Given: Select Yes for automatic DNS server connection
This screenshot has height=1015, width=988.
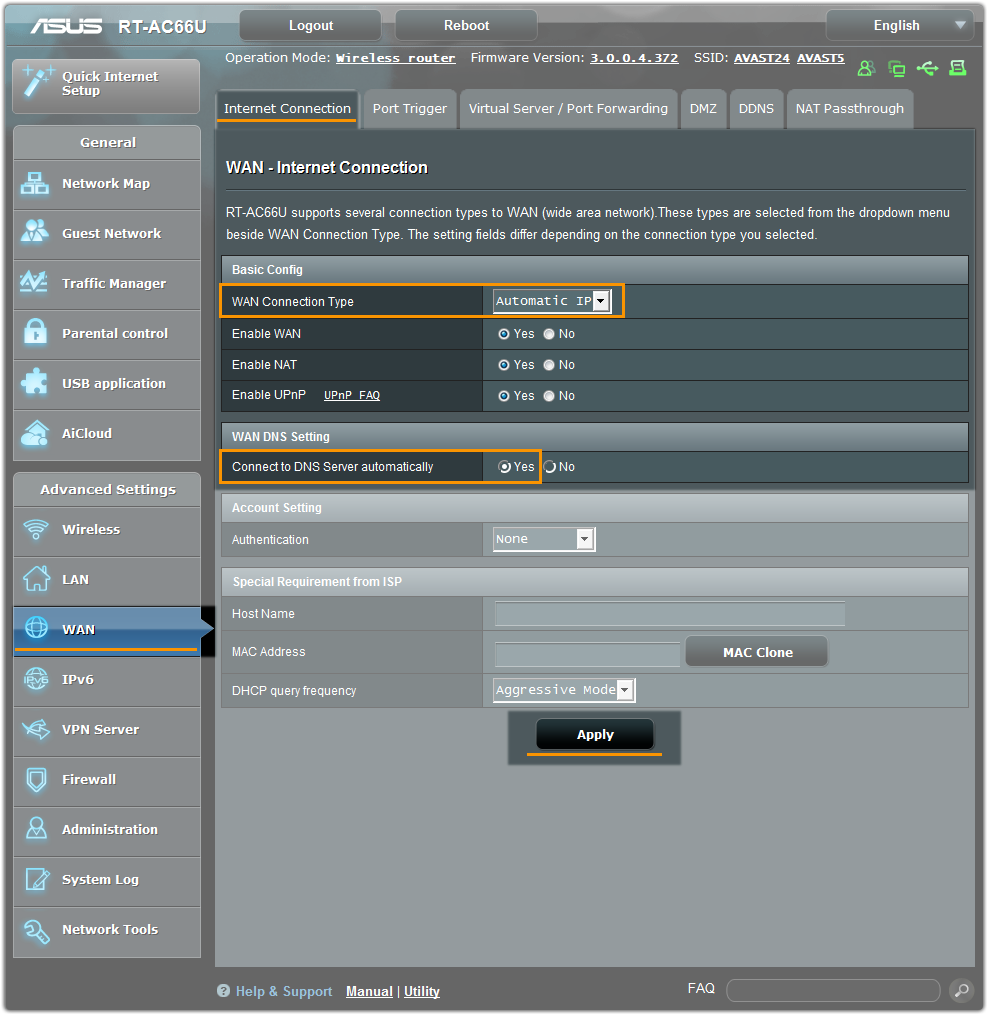Looking at the screenshot, I should coord(504,467).
